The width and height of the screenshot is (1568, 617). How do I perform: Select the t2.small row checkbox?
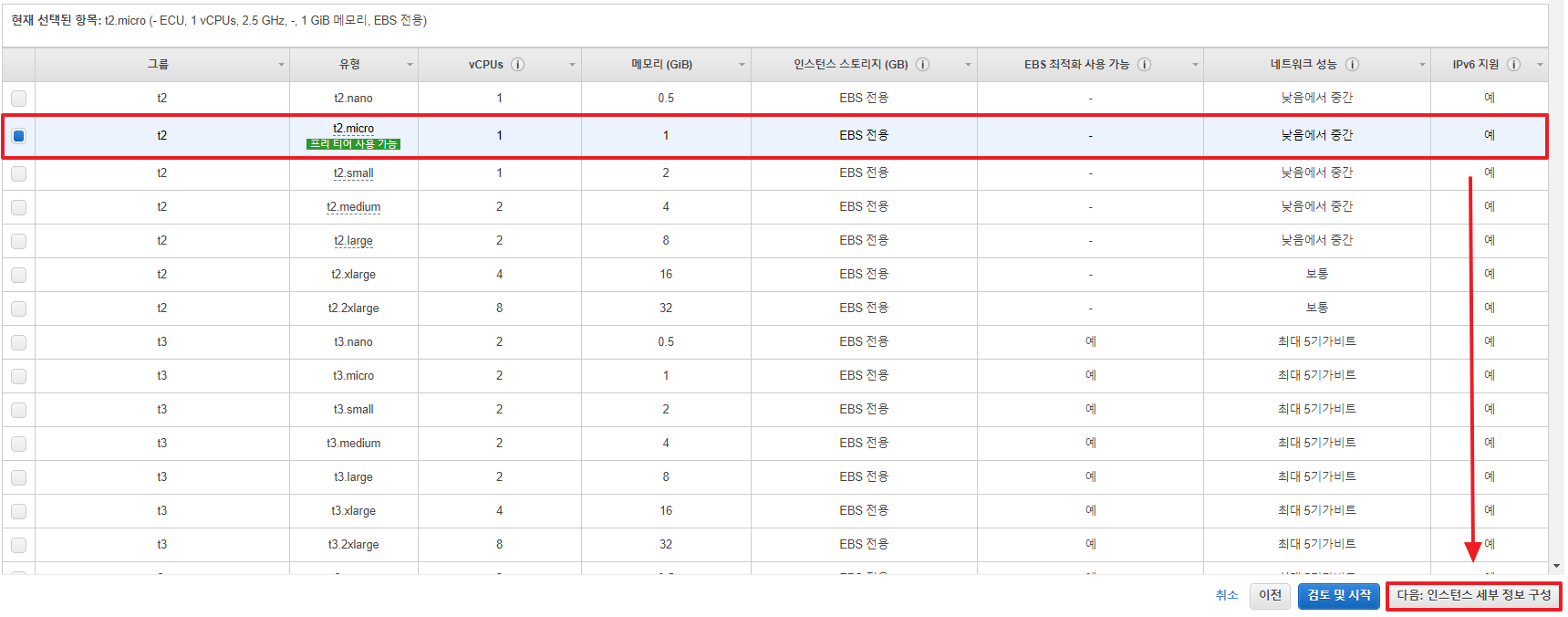[x=18, y=173]
